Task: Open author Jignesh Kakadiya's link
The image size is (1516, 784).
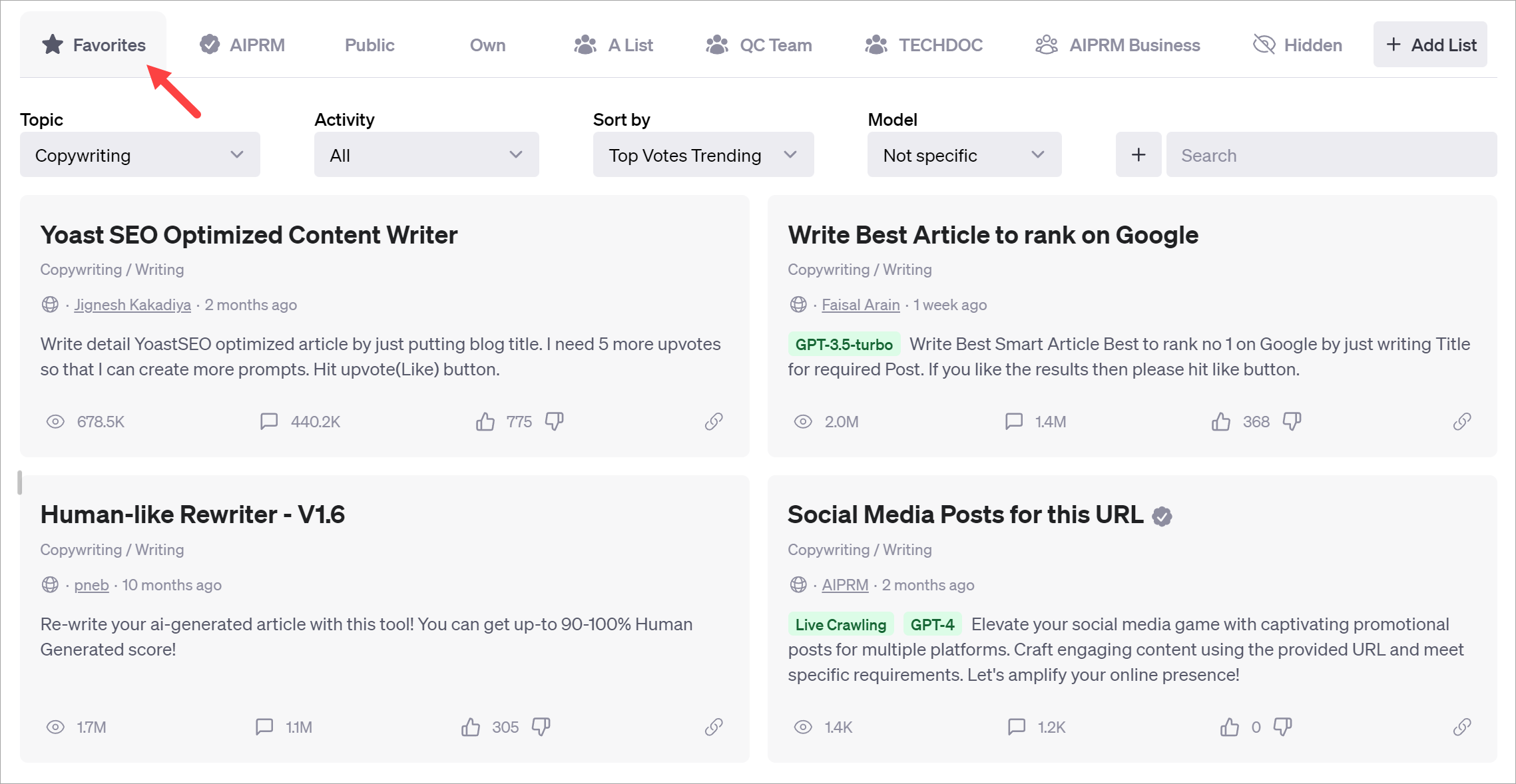Action: coord(132,305)
